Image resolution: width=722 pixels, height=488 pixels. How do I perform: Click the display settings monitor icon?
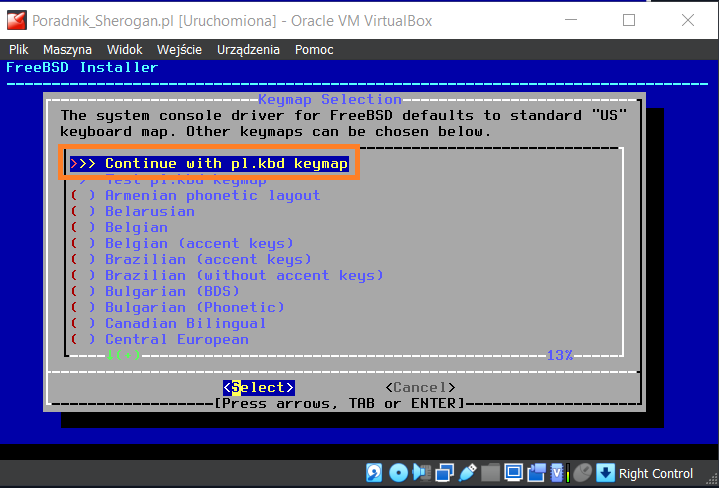[513, 473]
